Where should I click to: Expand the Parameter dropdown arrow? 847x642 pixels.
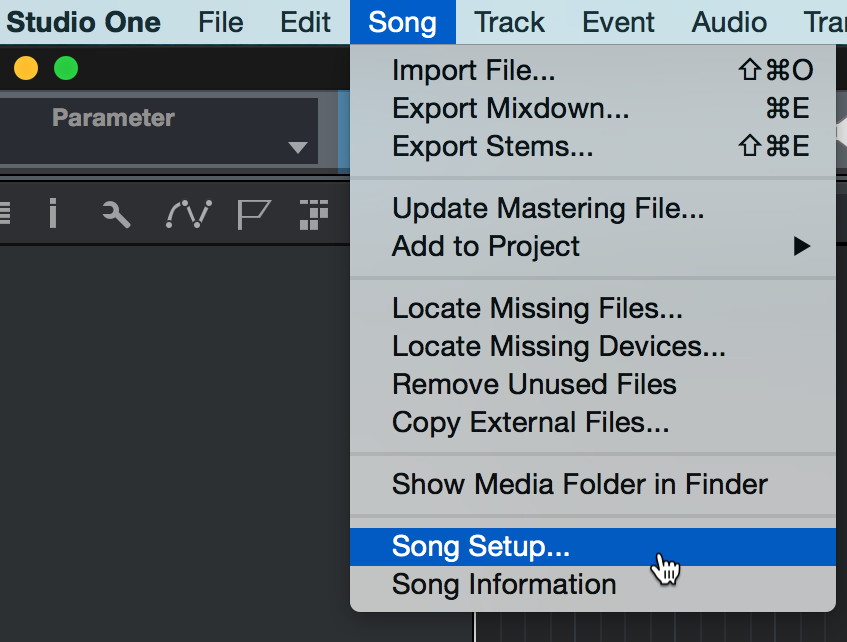click(x=298, y=148)
